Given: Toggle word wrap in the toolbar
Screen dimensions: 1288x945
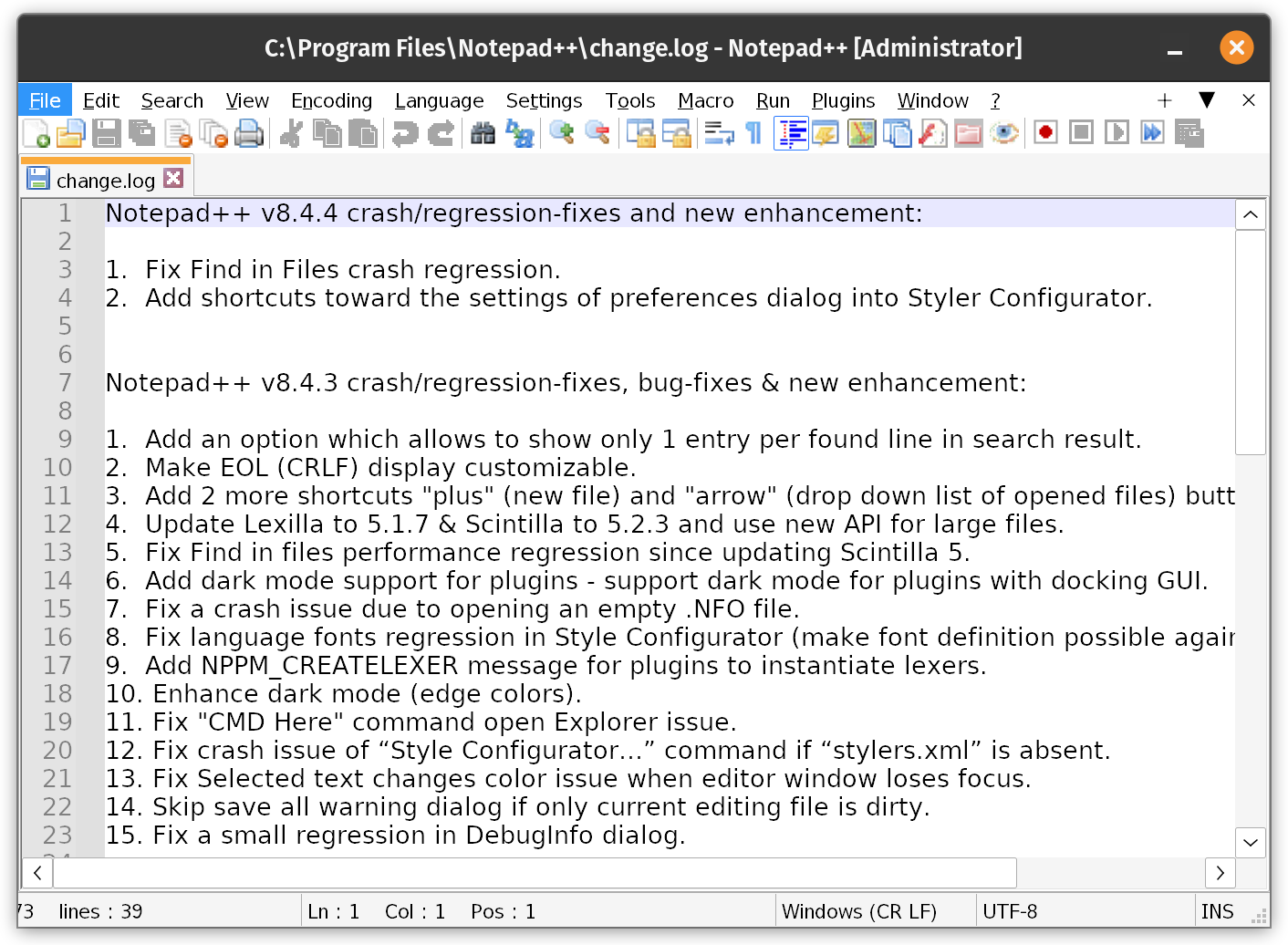Looking at the screenshot, I should [718, 133].
